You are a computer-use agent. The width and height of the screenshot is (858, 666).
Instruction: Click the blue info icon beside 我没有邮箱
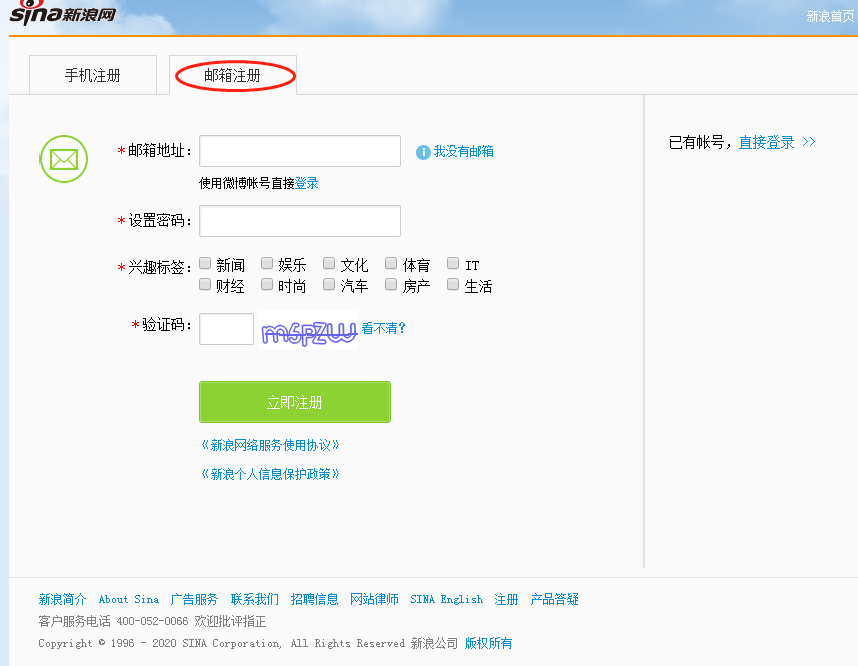pos(422,151)
